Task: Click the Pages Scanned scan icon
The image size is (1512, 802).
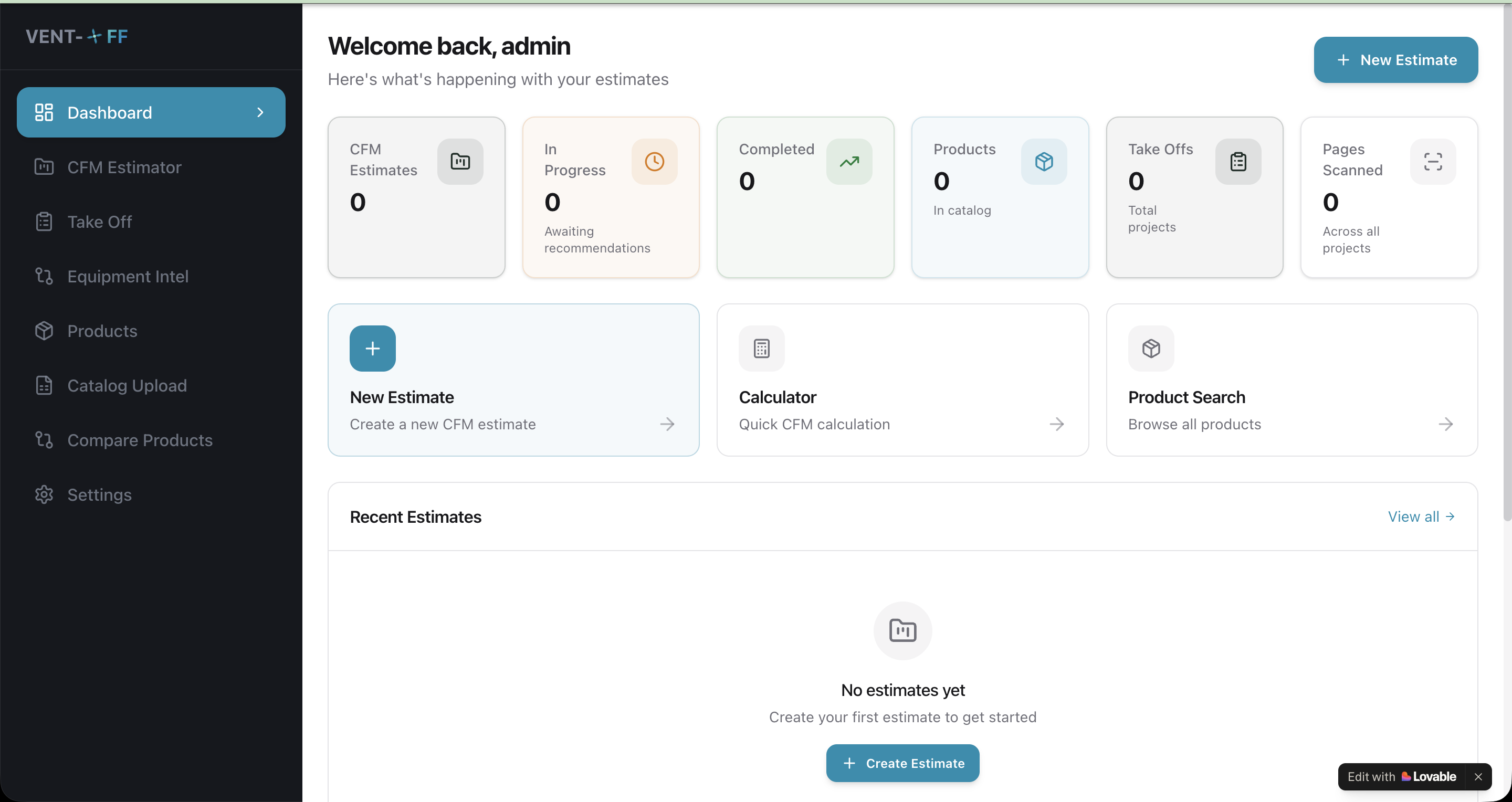Action: (1432, 161)
